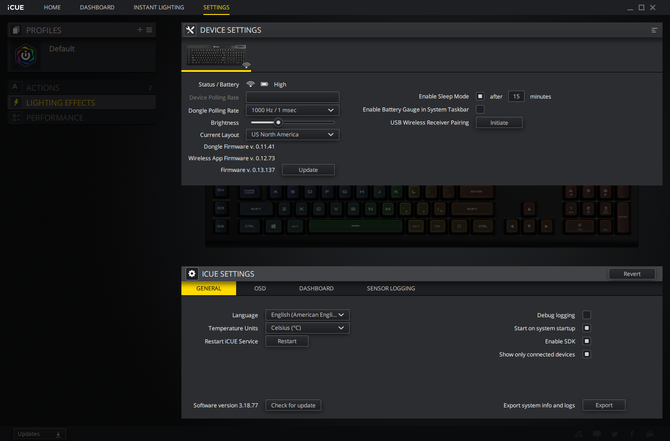Open the Language dropdown
Screen dimensions: 670x441
click(x=307, y=315)
